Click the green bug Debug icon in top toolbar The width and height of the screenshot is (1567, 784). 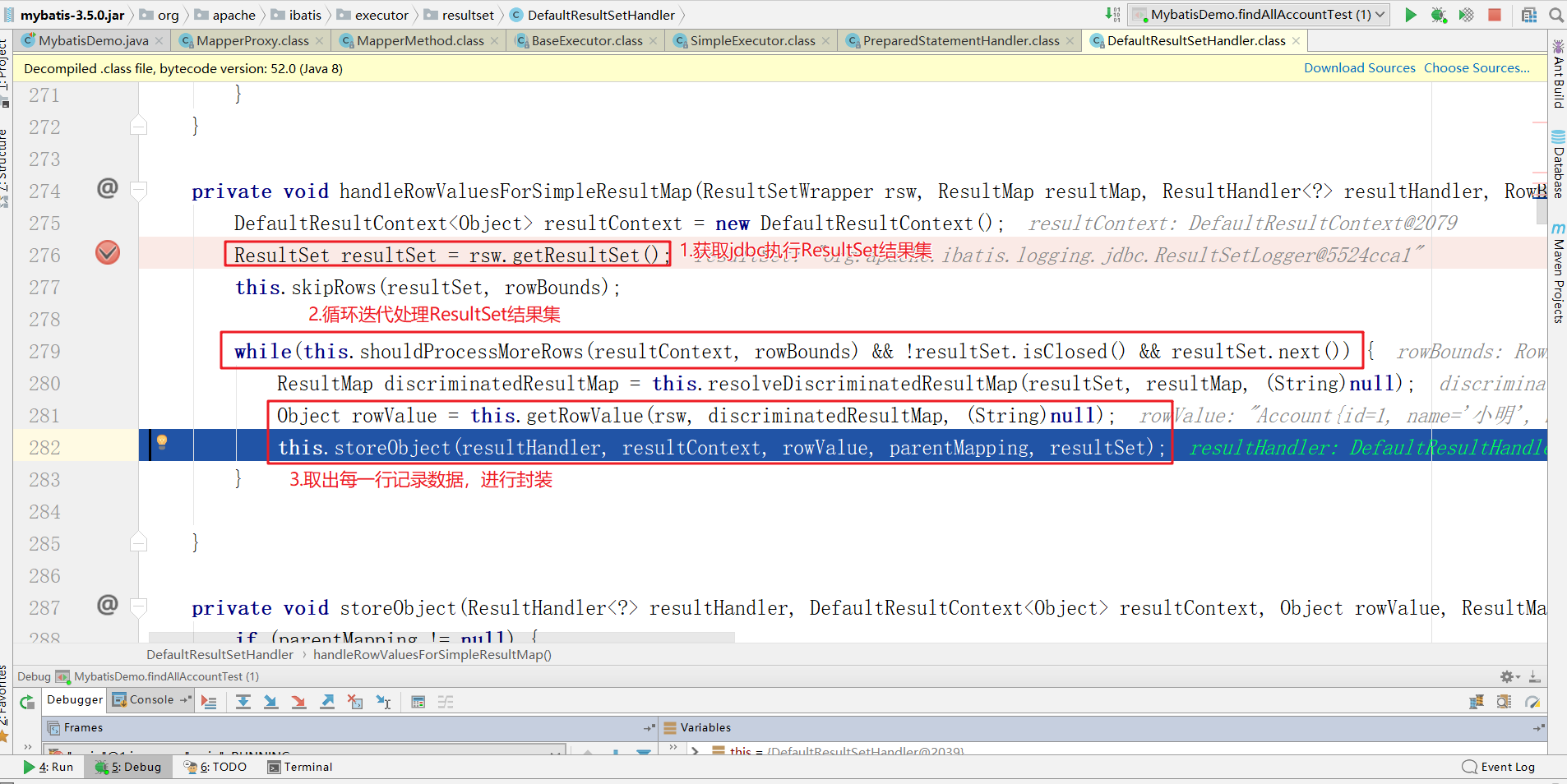[x=1439, y=15]
